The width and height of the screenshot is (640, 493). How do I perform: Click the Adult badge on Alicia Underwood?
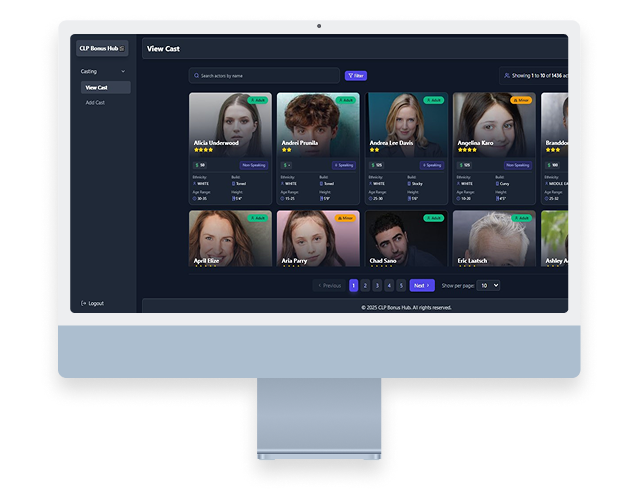(x=259, y=100)
